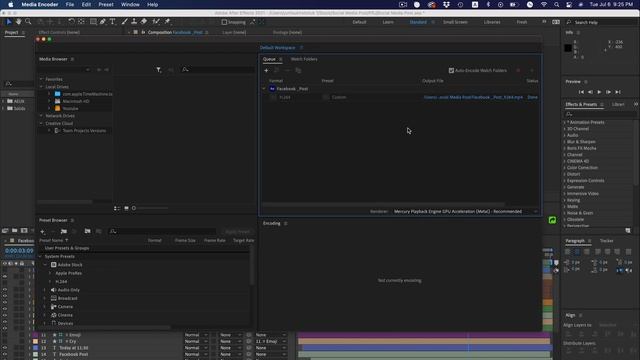Viewport: 640px width, 360px height.
Task: Switch Media Browser to thumbnail view icon
Action: [126, 208]
